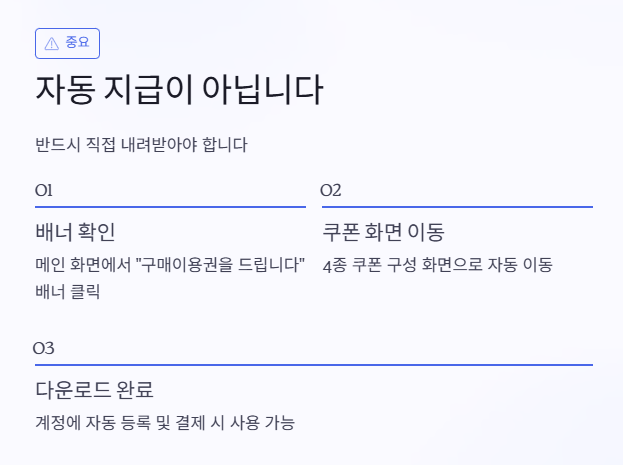
Task: Click the text 메인 화면에서 in step one
Action: tap(83, 264)
